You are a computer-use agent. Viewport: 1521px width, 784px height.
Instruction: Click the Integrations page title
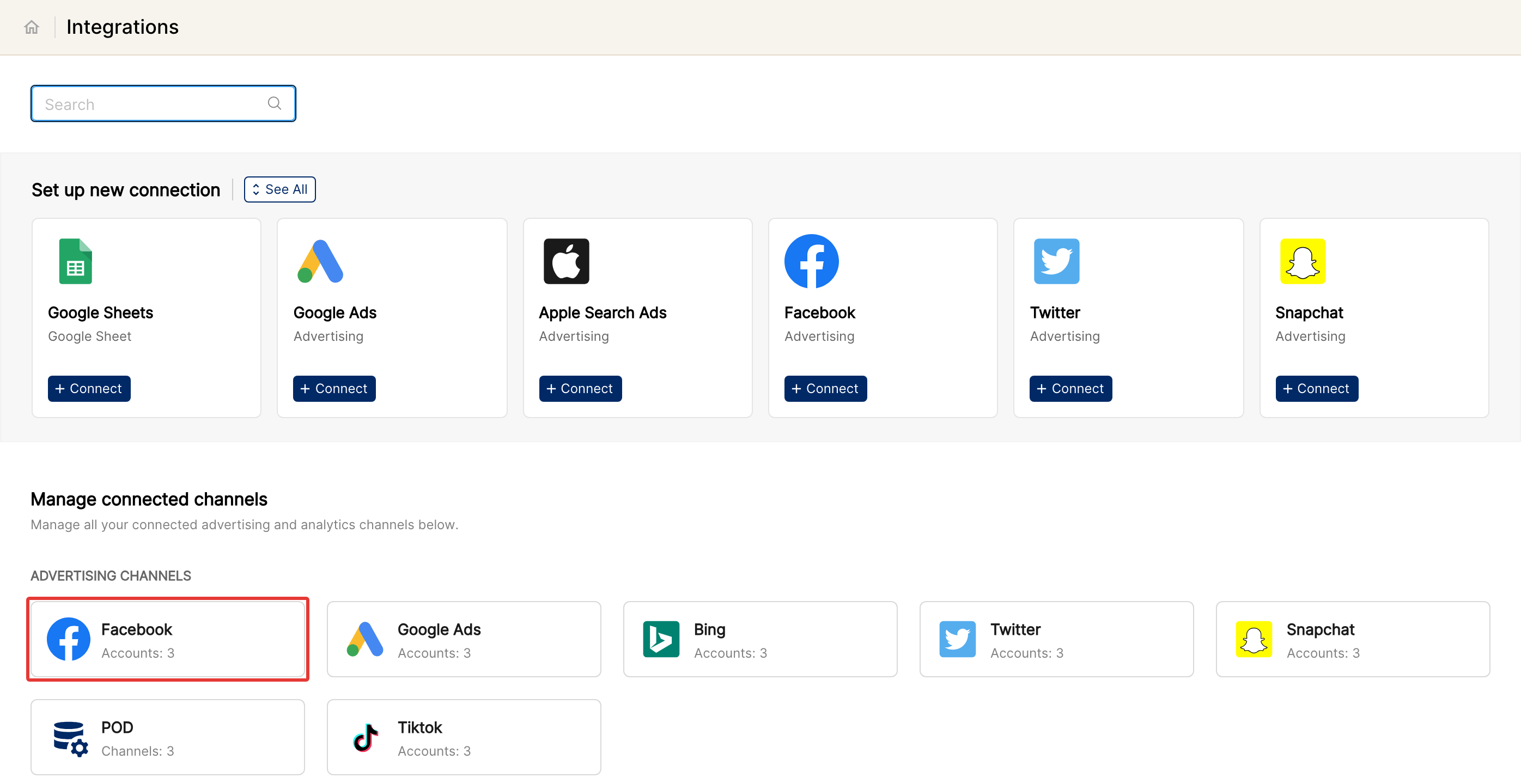point(122,27)
